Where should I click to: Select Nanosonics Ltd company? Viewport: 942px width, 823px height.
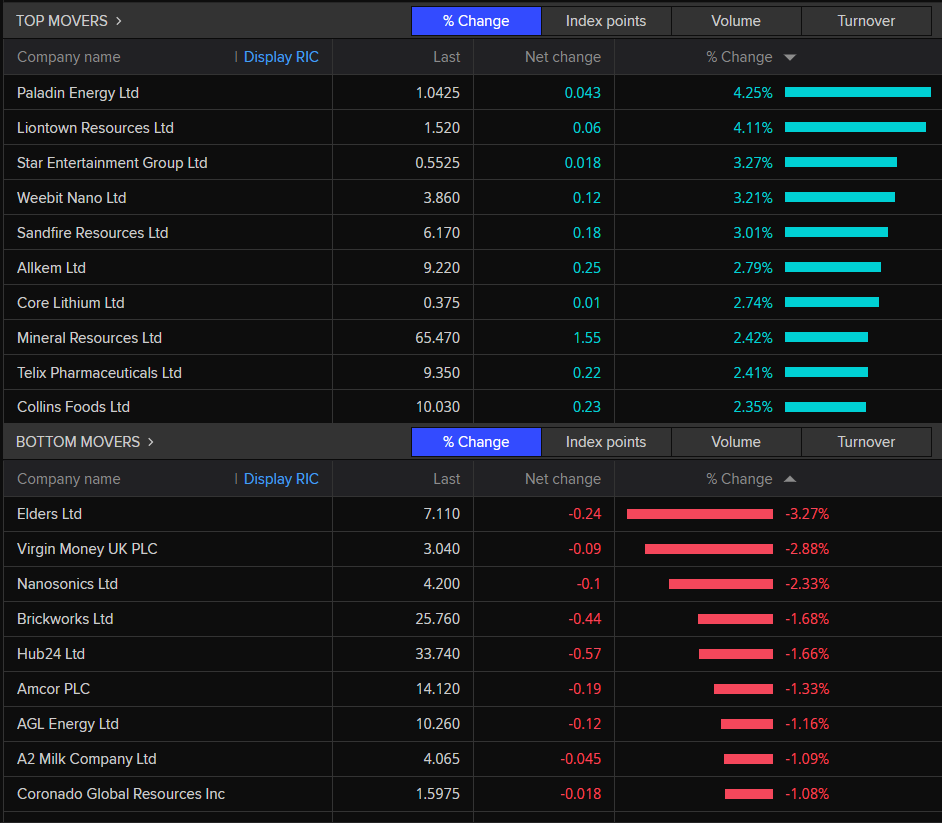(x=67, y=583)
